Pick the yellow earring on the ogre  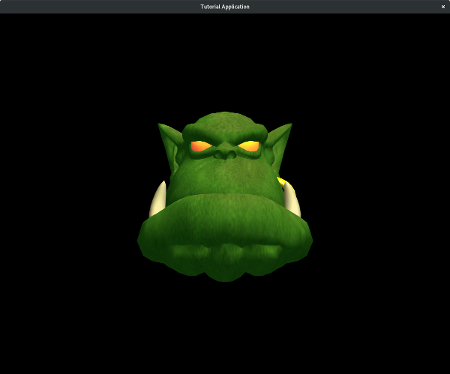[284, 184]
